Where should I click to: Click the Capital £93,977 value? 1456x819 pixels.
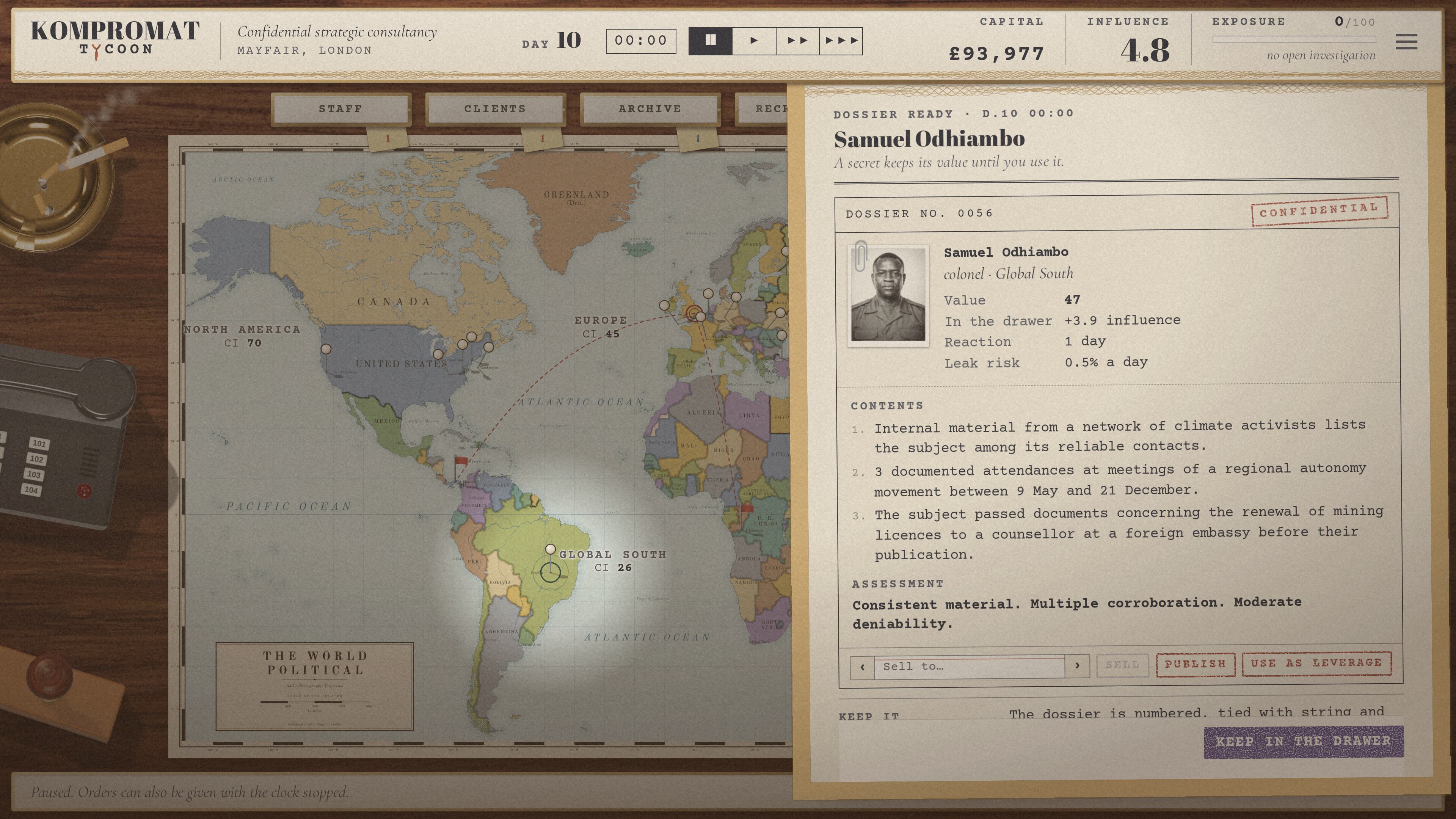(996, 54)
